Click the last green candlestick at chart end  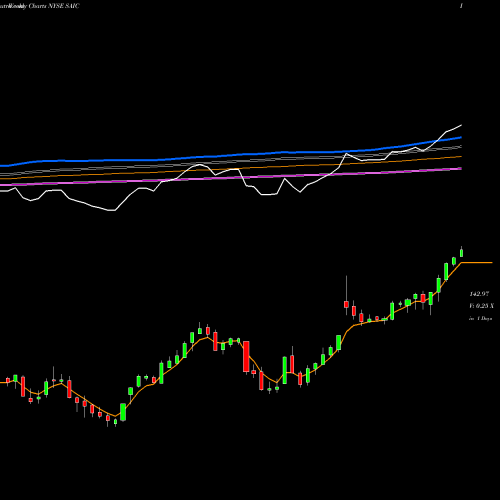point(462,252)
